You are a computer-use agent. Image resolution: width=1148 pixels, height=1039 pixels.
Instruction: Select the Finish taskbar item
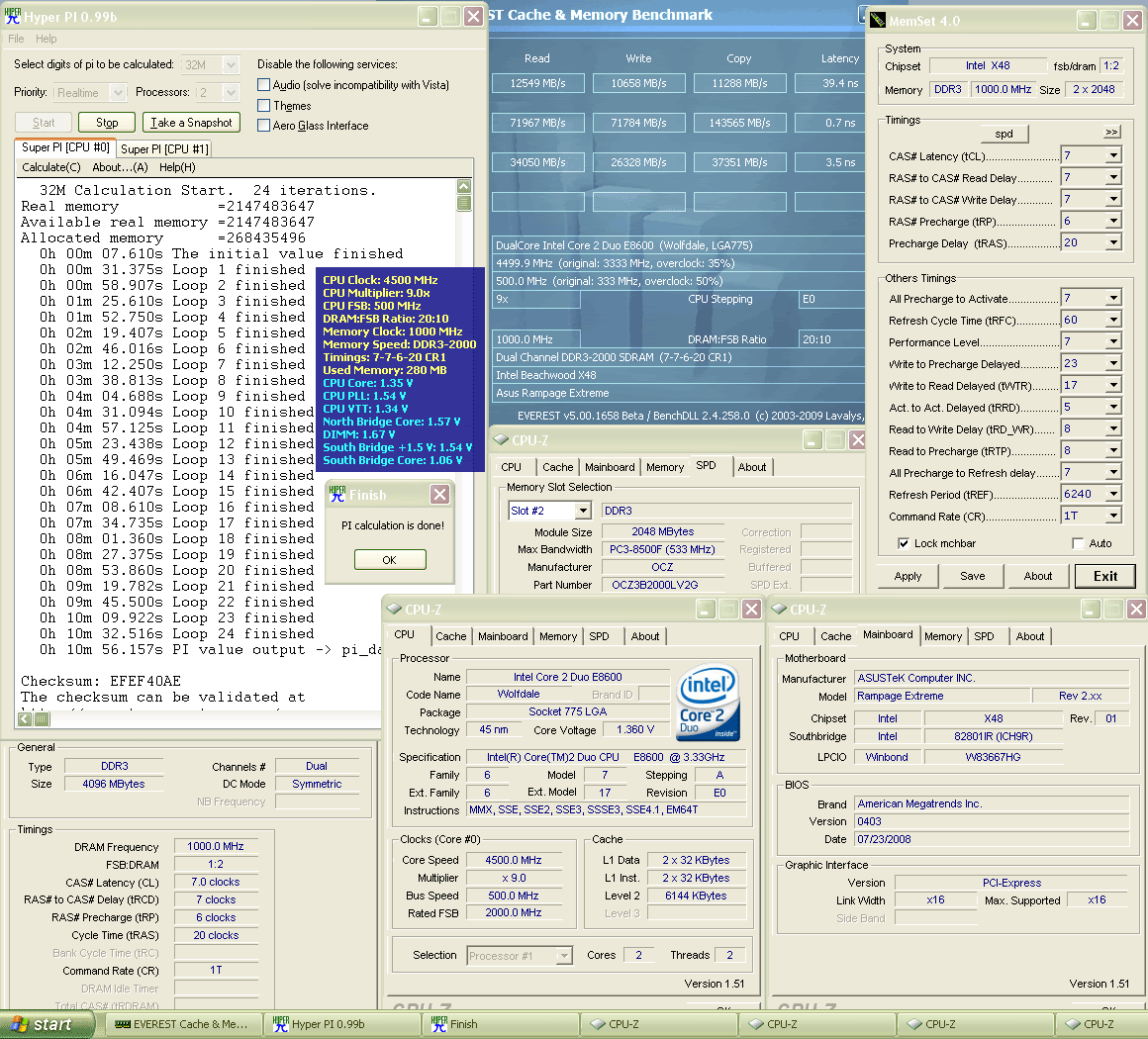(502, 1024)
